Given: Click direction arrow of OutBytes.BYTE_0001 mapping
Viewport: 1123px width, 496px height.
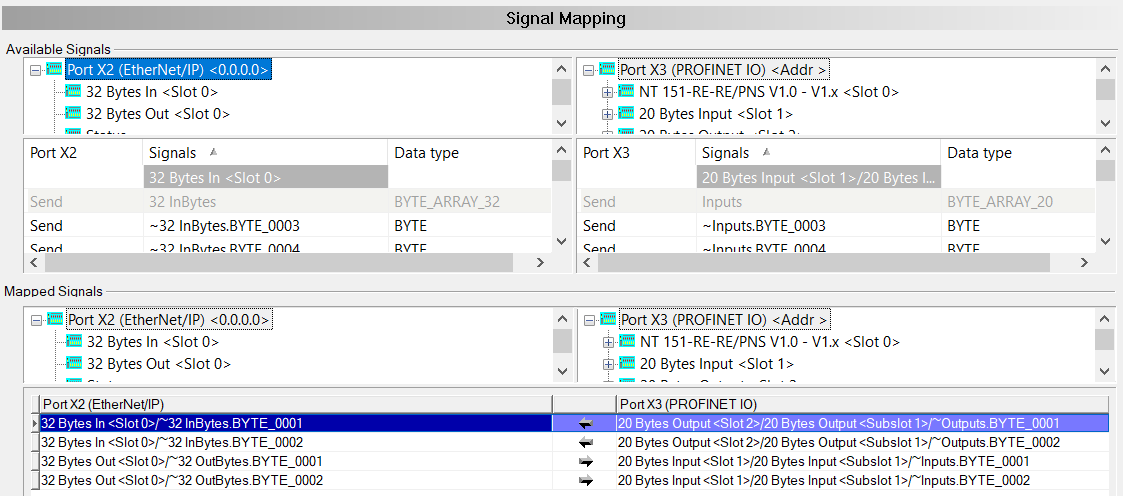Looking at the screenshot, I should pos(586,461).
